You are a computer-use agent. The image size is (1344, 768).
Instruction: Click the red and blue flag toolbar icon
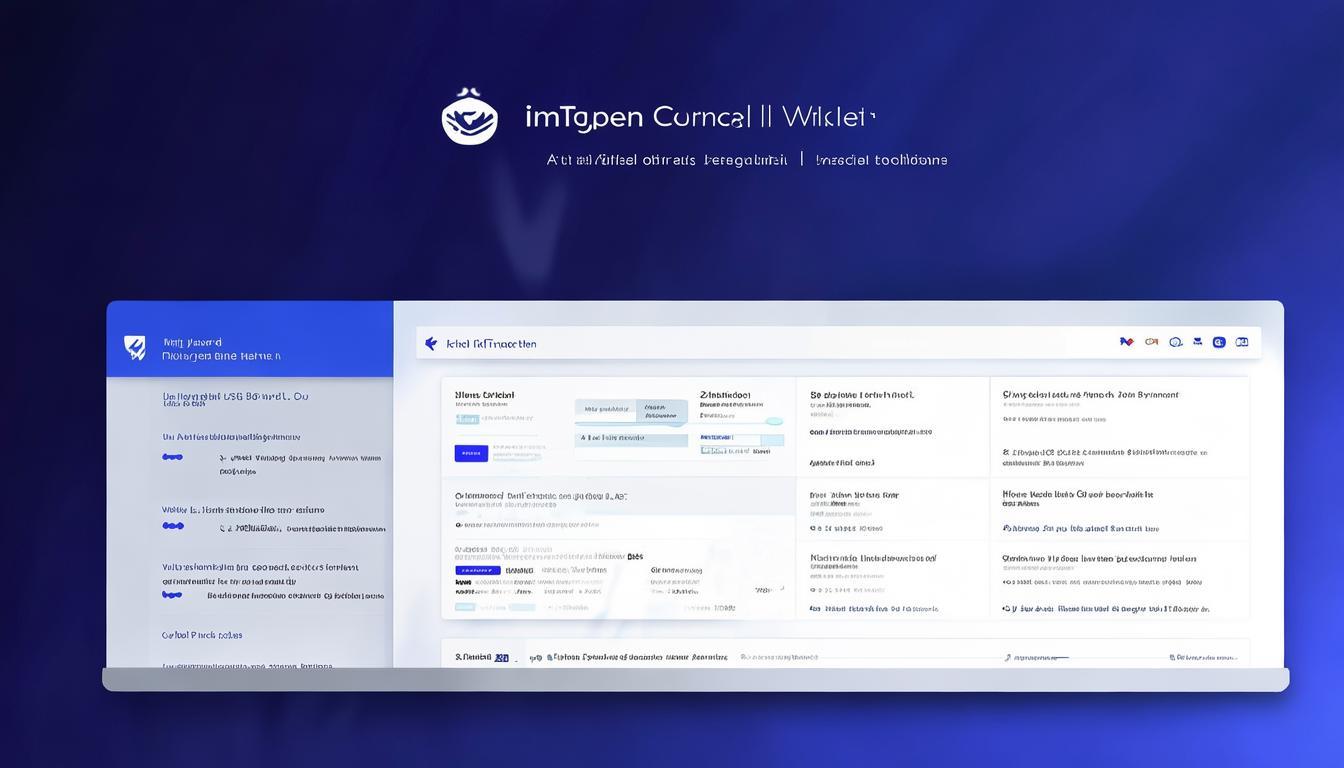tap(1127, 342)
